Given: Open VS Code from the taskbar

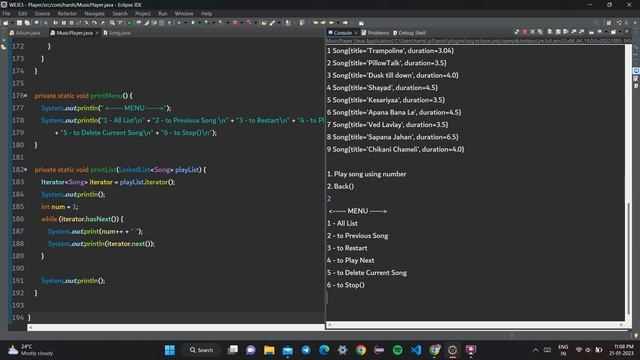Looking at the screenshot, I should [x=416, y=350].
